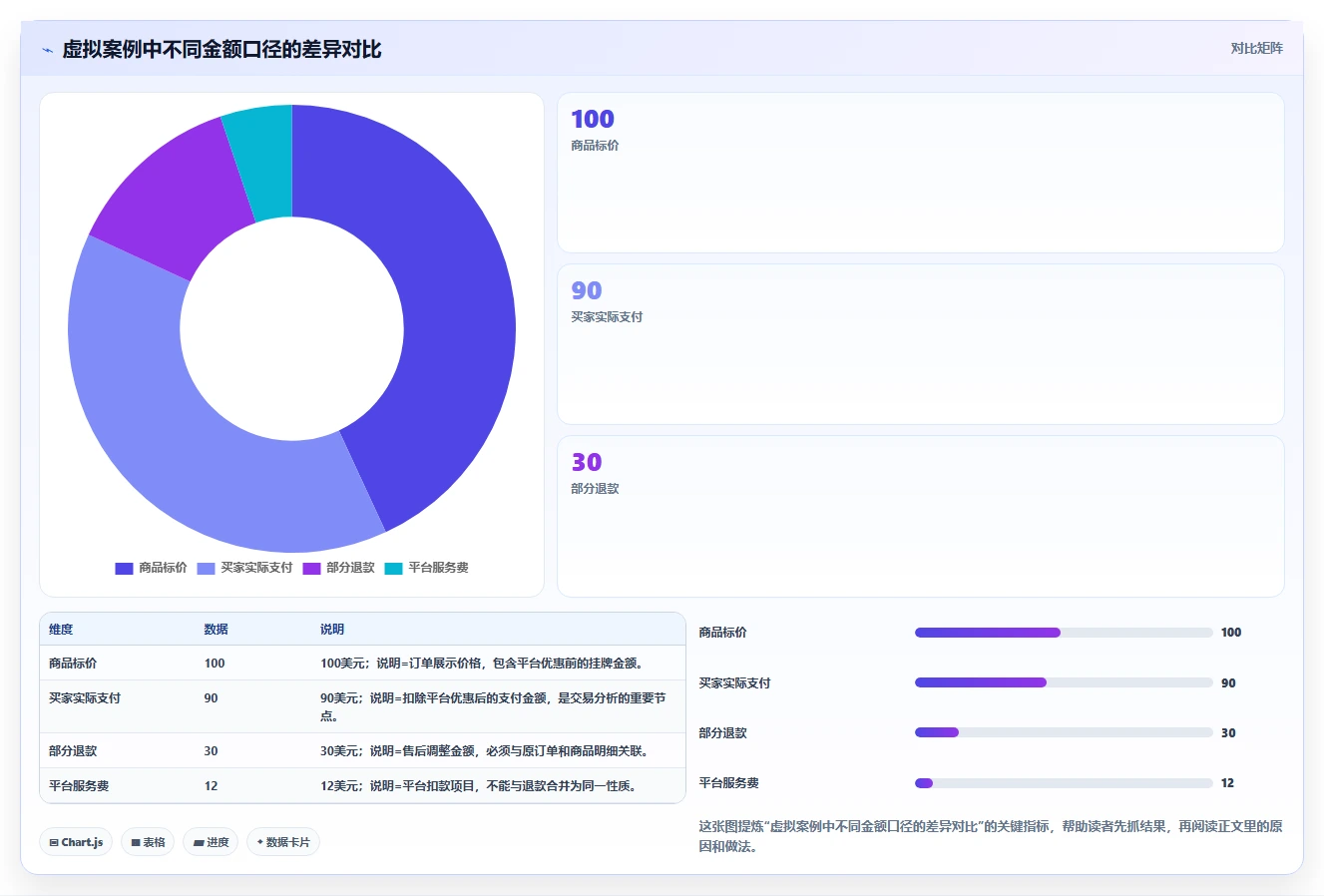The width and height of the screenshot is (1324, 896).
Task: Click the table value 90
Action: pos(211,698)
